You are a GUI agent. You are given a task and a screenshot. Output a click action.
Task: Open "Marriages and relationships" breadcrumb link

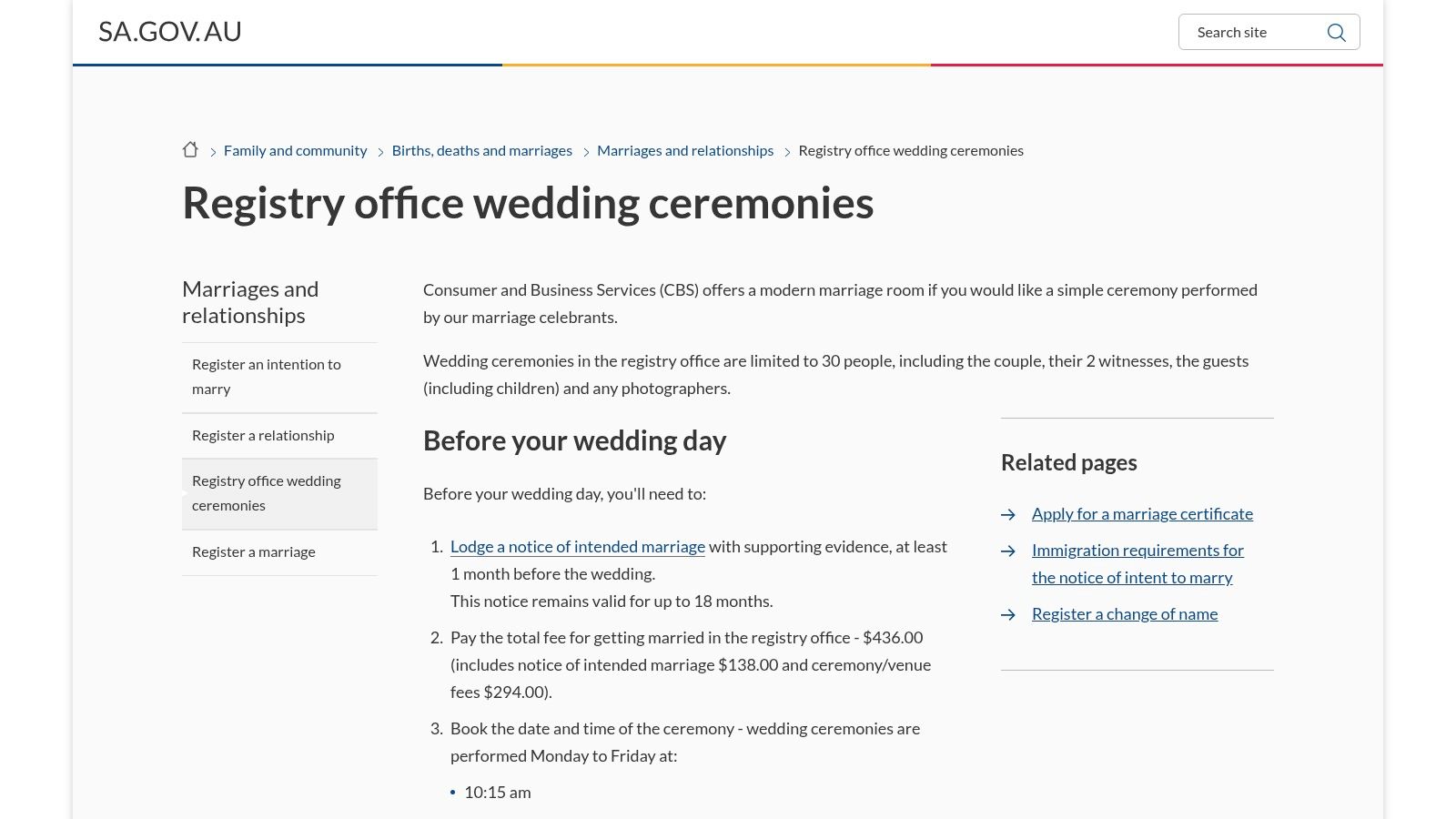pos(685,150)
